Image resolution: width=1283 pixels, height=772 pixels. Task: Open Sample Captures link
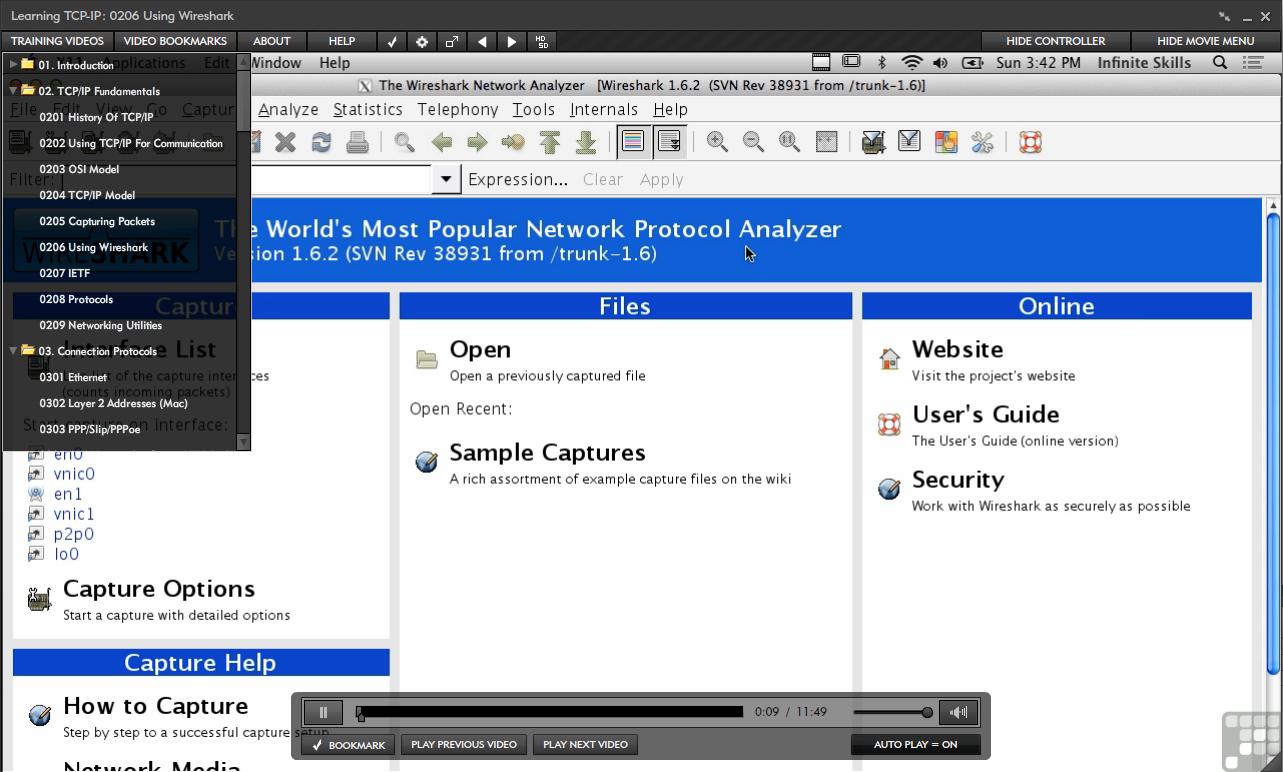click(x=547, y=452)
